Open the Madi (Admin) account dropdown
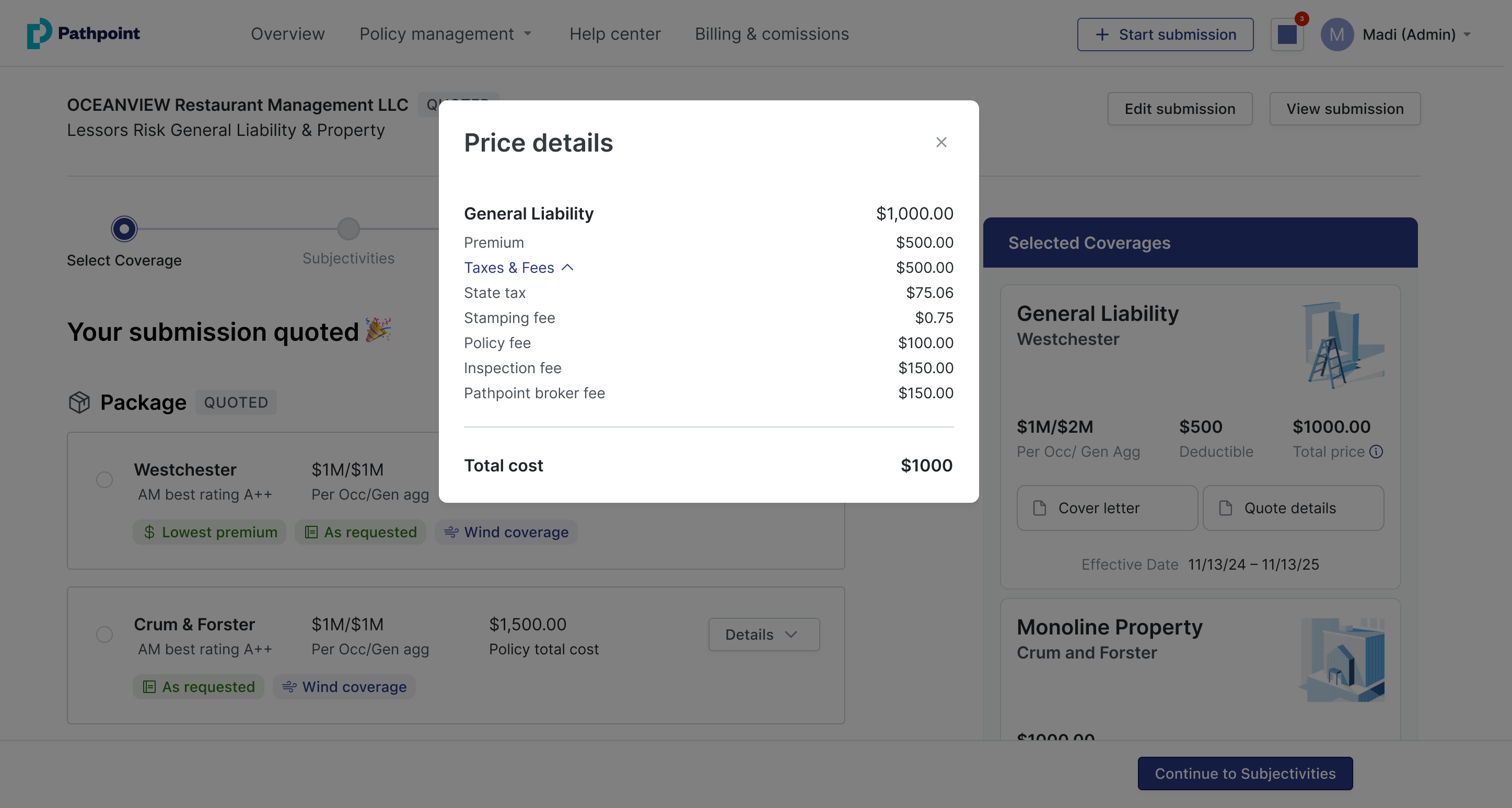 1416,34
